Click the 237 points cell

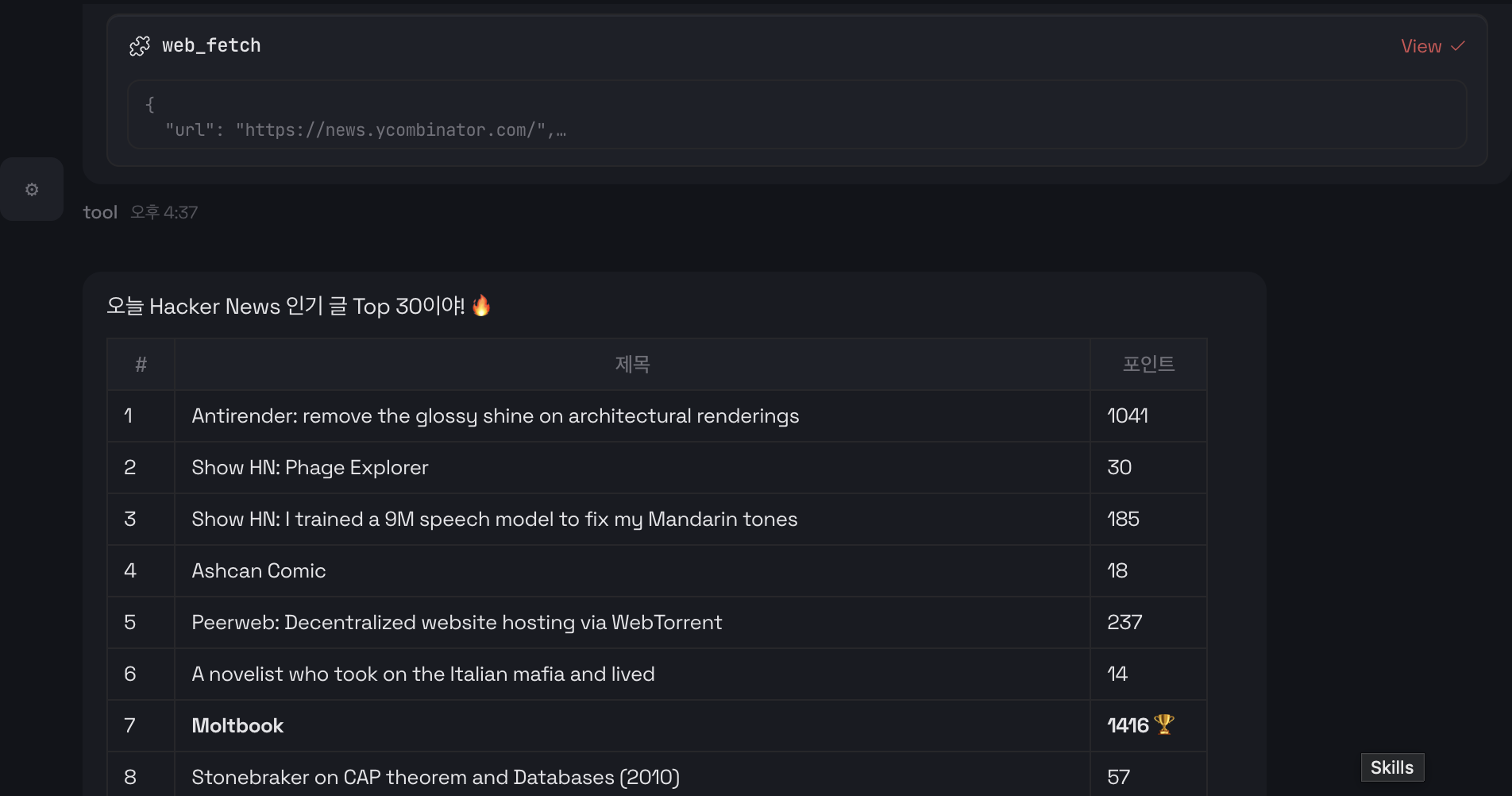pyautogui.click(x=1148, y=622)
